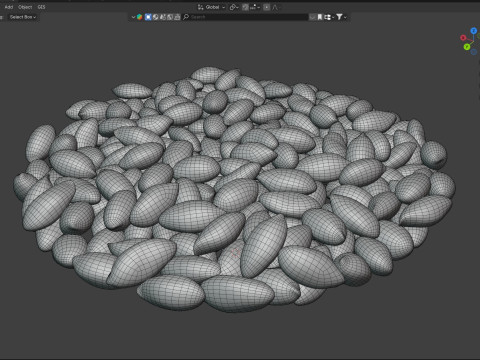Image resolution: width=480 pixels, height=360 pixels.
Task: Click the green Y axis gizmo ball
Action: click(x=467, y=47)
